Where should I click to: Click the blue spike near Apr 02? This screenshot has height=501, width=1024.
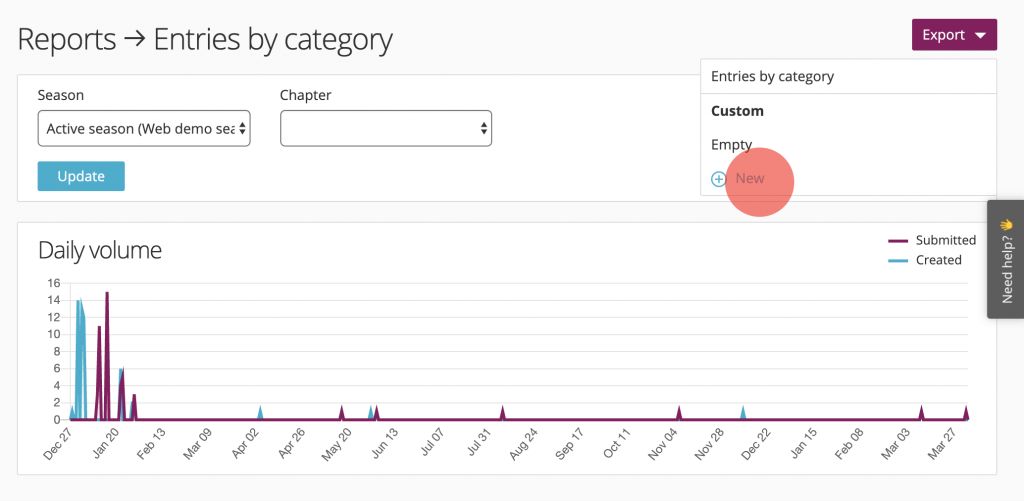tap(260, 410)
